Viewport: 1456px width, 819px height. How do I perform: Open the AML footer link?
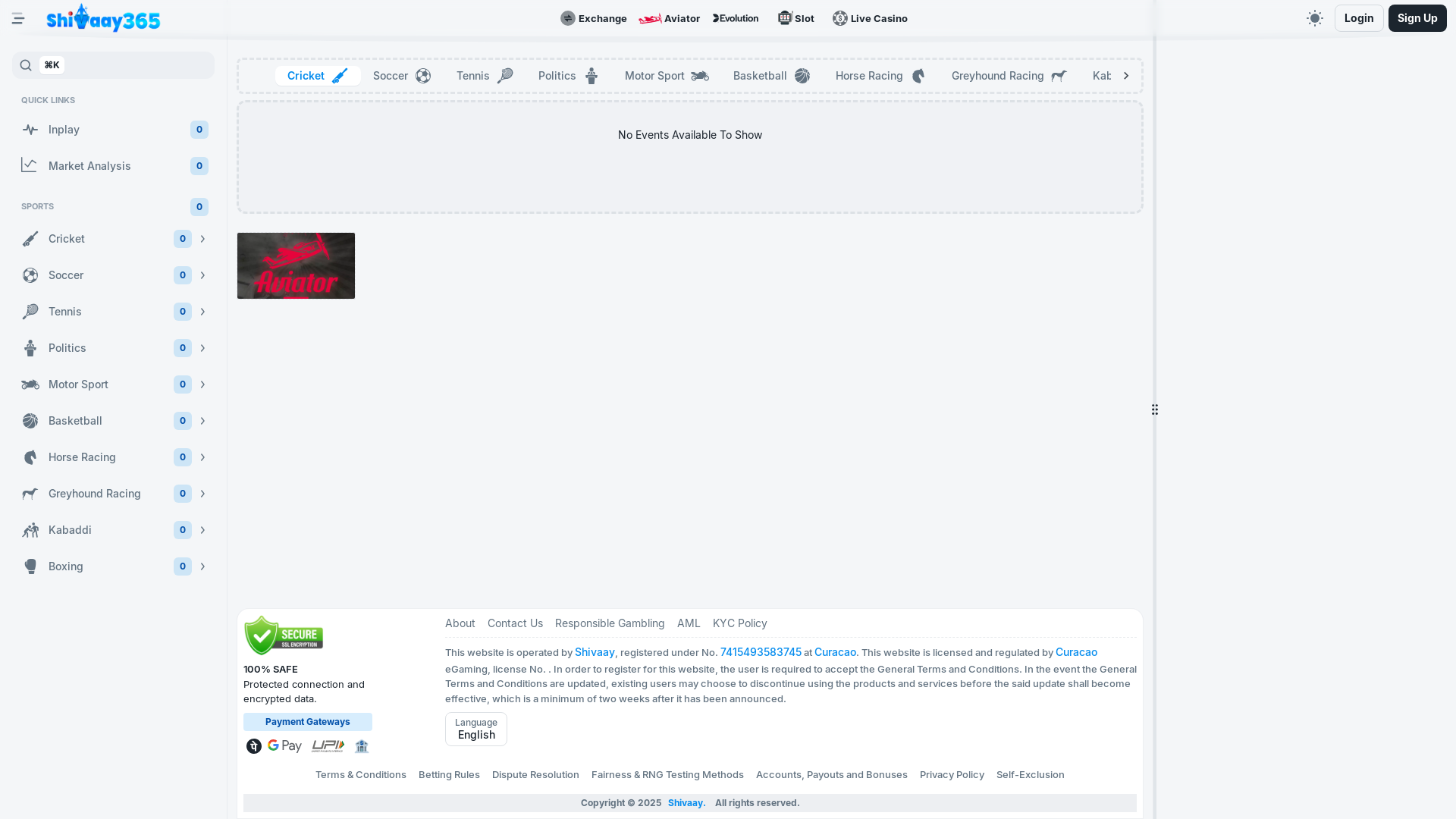click(x=689, y=623)
